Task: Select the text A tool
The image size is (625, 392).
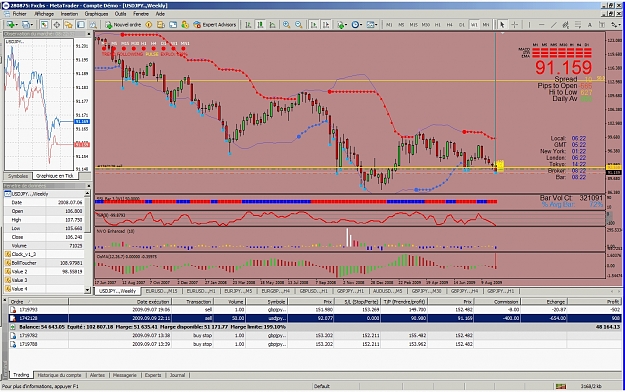Action: coord(590,25)
